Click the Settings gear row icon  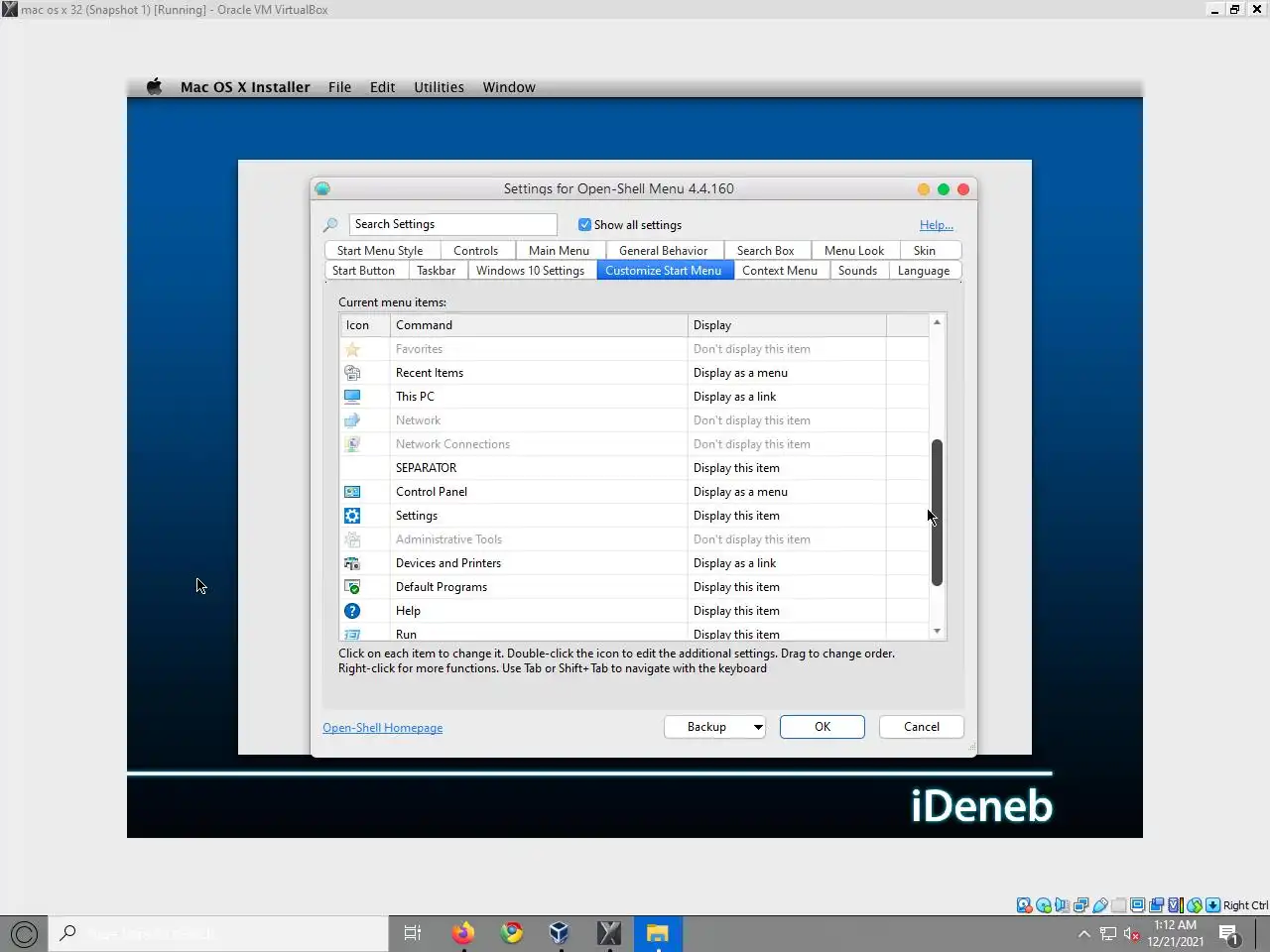(x=352, y=516)
